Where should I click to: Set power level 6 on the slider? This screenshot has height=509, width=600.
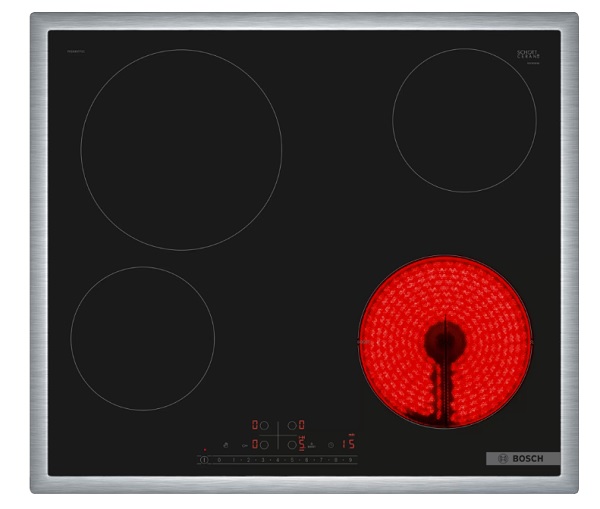(x=307, y=460)
